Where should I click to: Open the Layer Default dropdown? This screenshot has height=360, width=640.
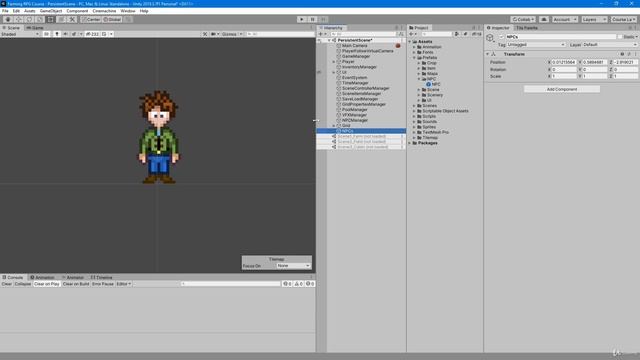click(x=610, y=44)
